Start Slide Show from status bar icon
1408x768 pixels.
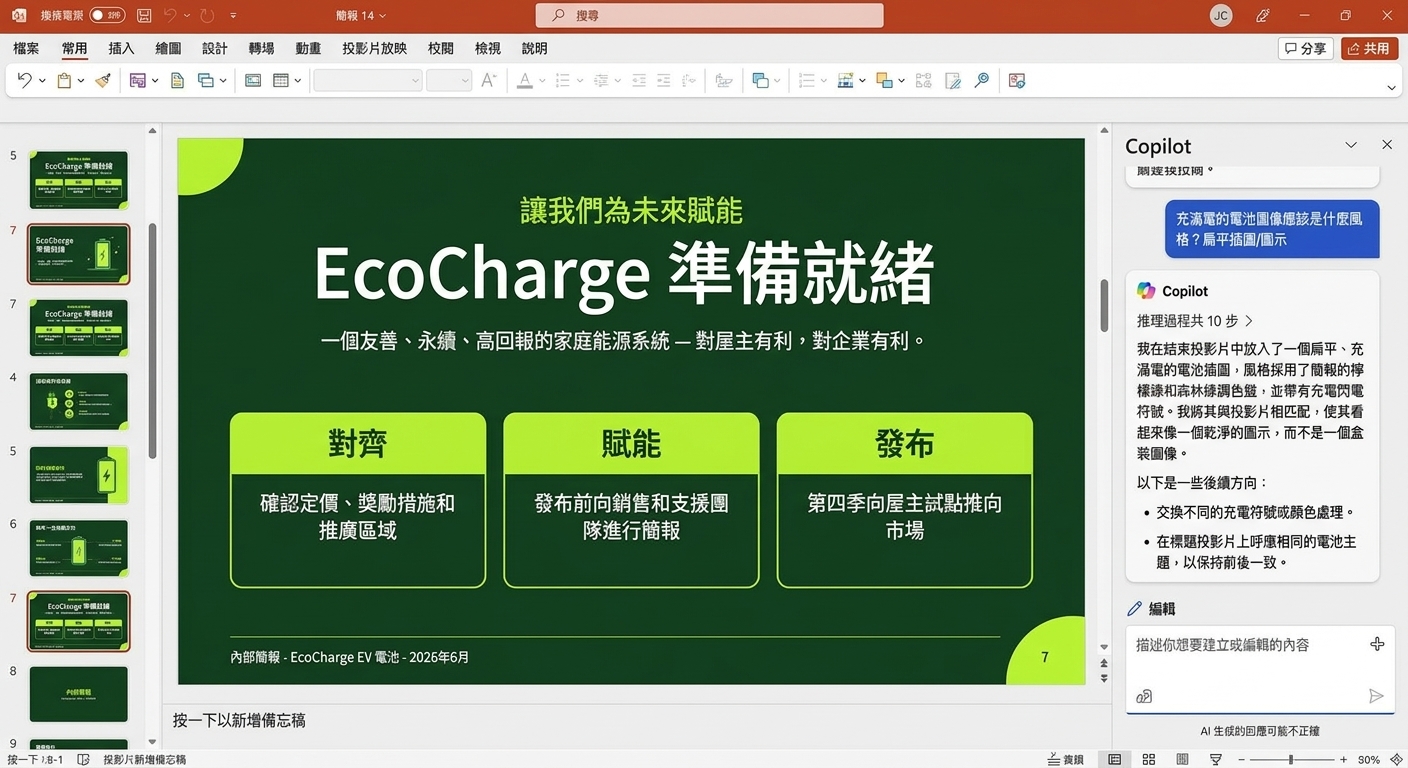pyautogui.click(x=1216, y=760)
